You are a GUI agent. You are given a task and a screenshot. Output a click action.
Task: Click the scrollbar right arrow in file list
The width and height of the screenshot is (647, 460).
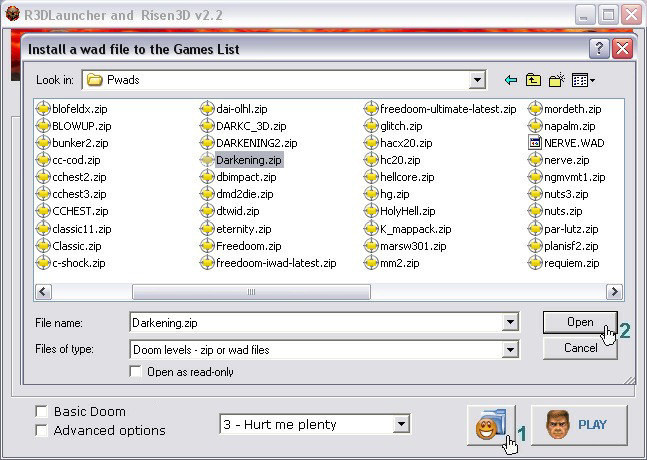(614, 292)
